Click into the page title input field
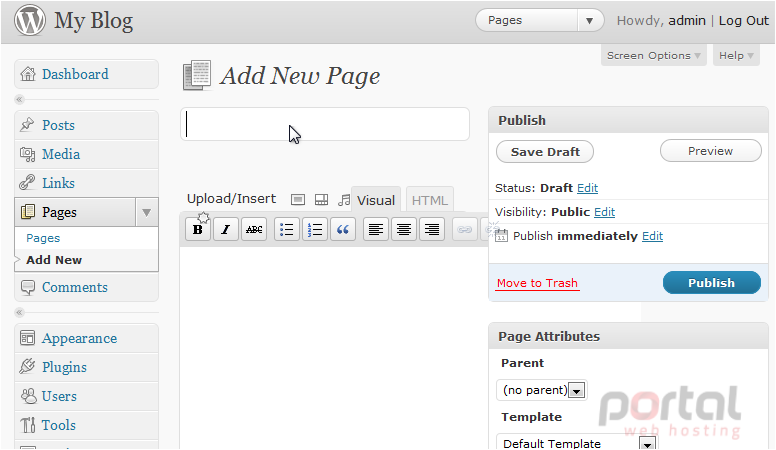Screen dimensions: 776x450 325,124
